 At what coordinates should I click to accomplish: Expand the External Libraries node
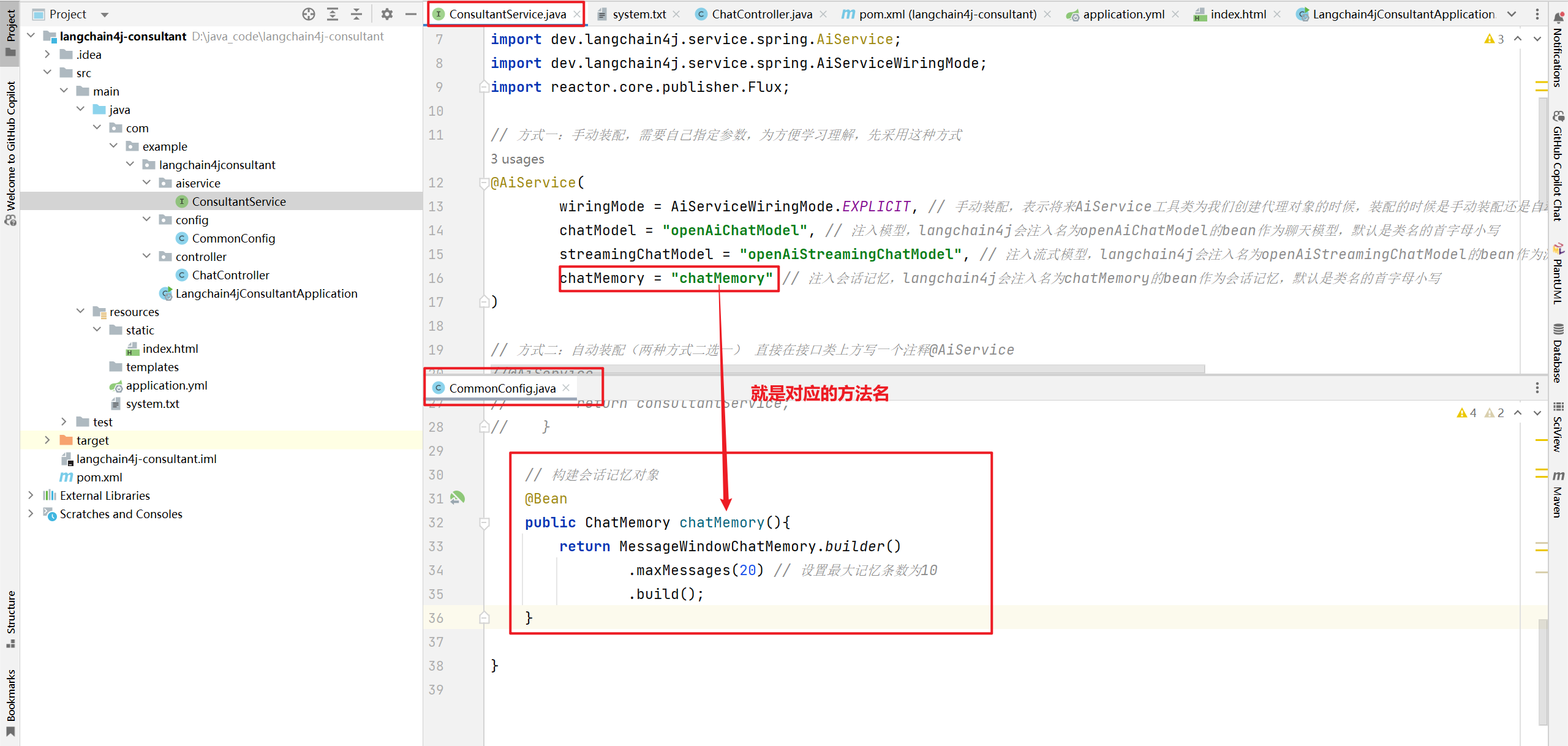pyautogui.click(x=31, y=495)
